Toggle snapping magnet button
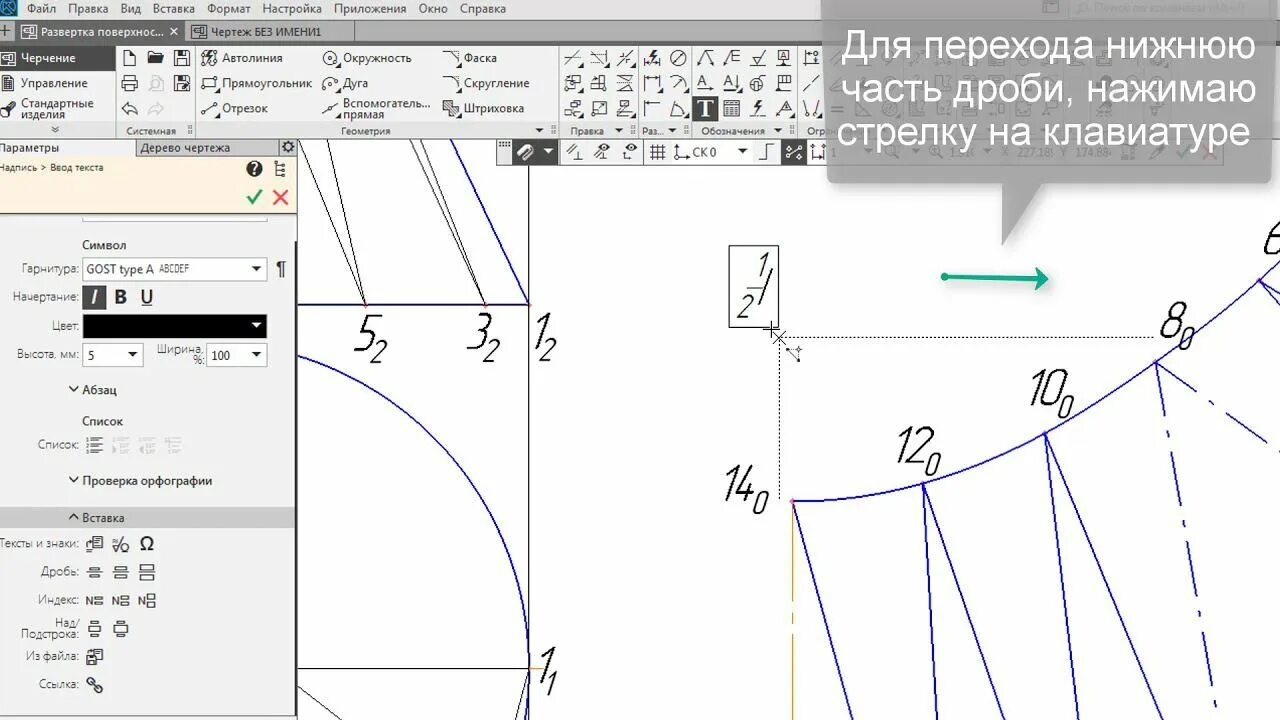The image size is (1280, 720). pos(525,152)
